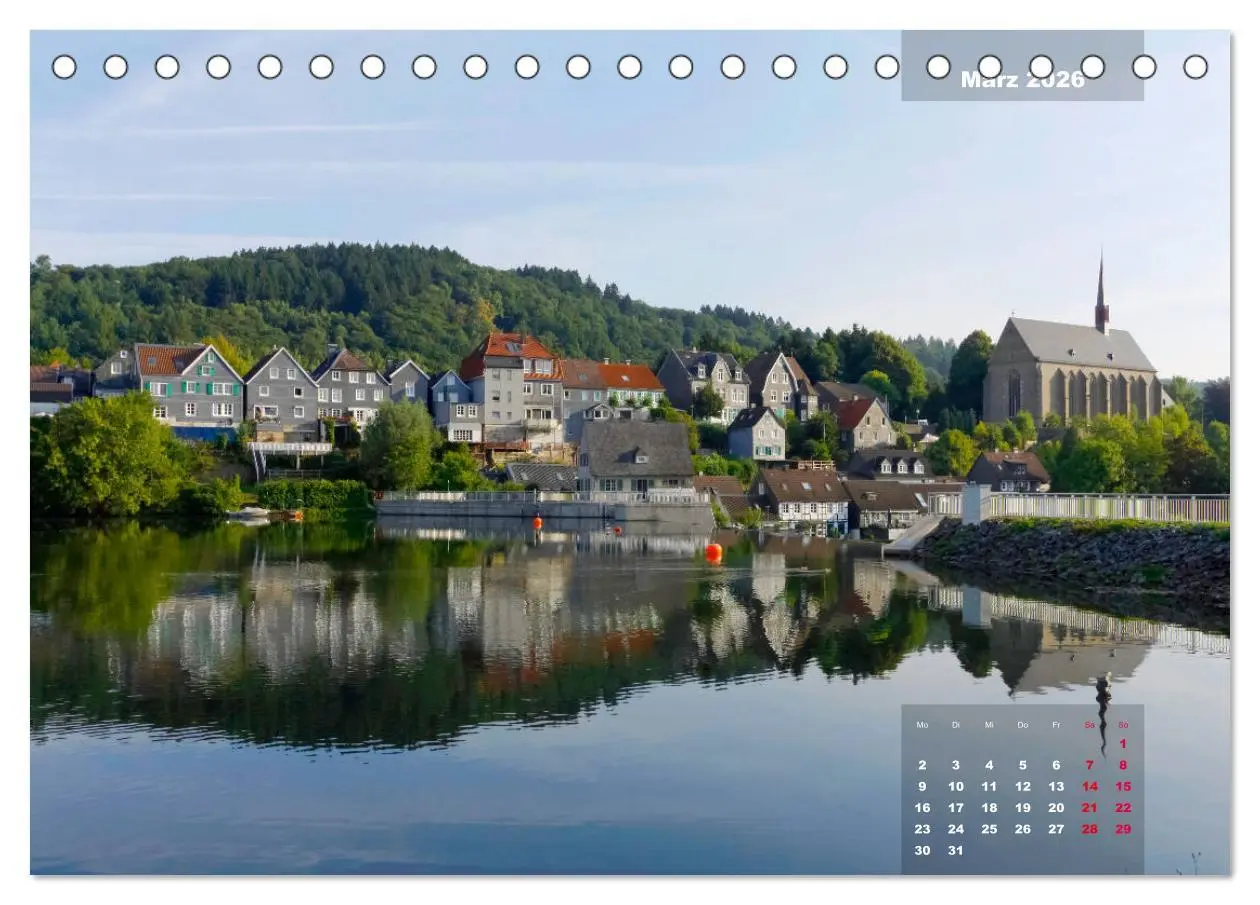Image resolution: width=1260 pixels, height=905 pixels.
Task: Click the "Mo" weekday header
Action: pyautogui.click(x=922, y=725)
